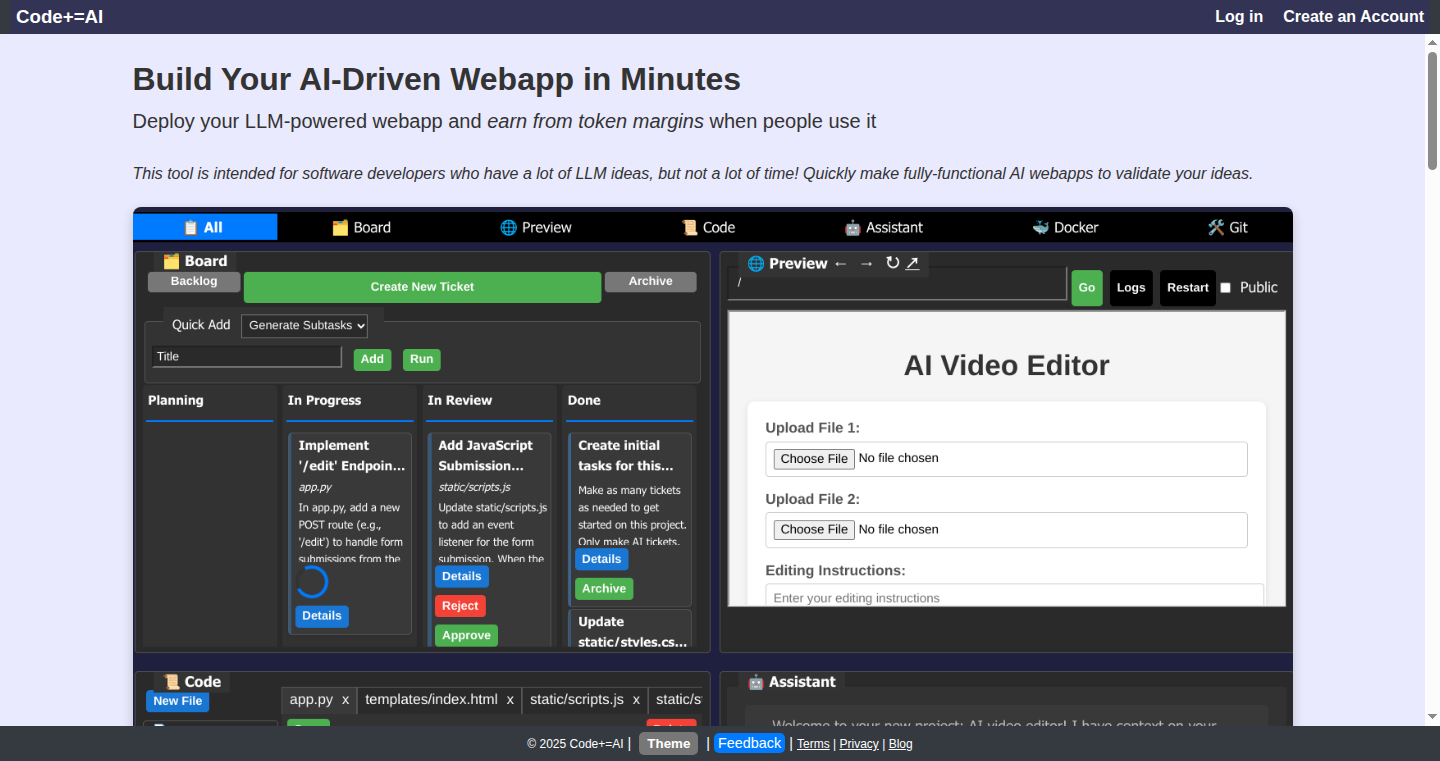Image resolution: width=1440 pixels, height=761 pixels.
Task: Switch to the Board tab
Action: [361, 227]
